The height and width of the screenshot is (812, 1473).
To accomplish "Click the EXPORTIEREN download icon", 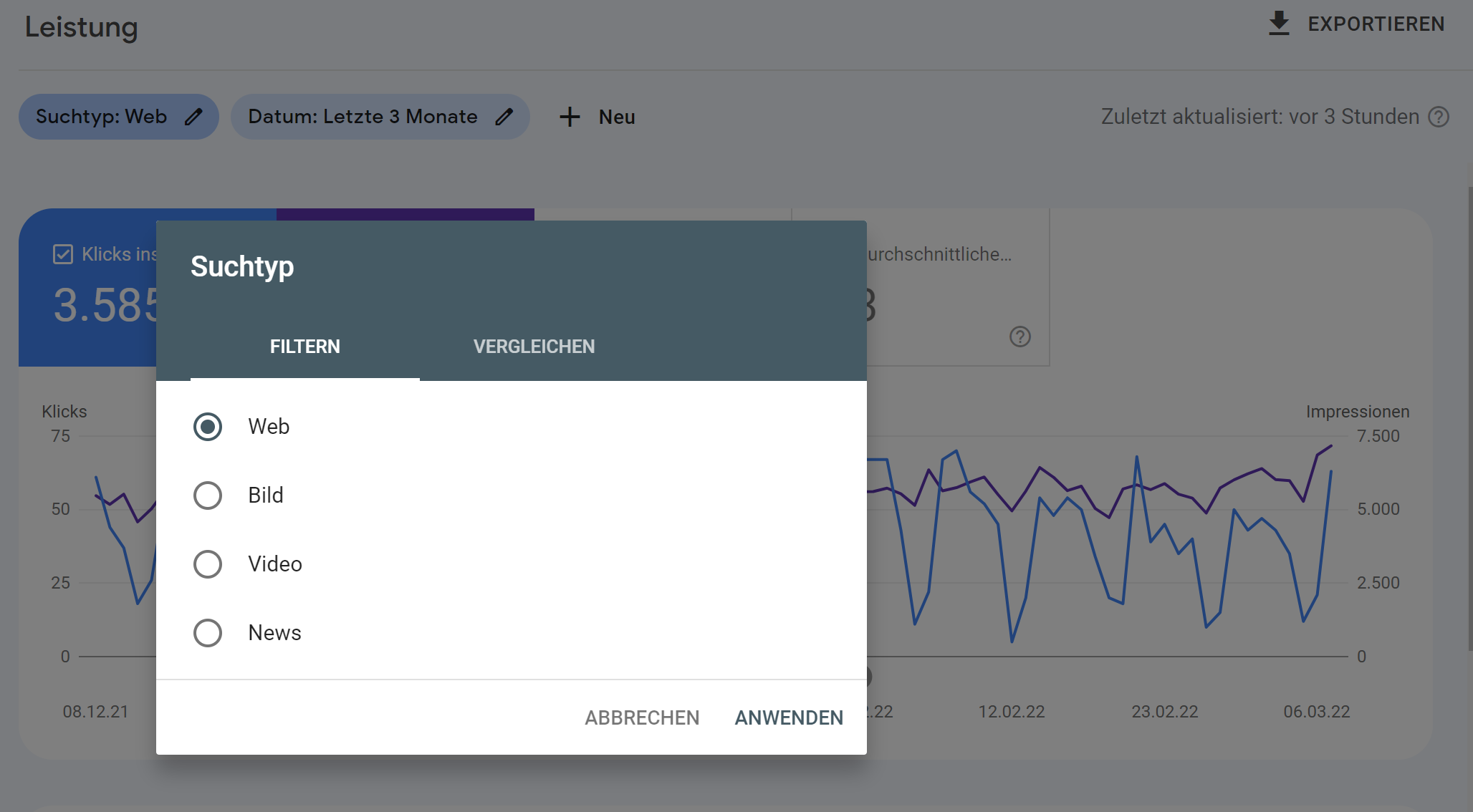I will (x=1279, y=24).
